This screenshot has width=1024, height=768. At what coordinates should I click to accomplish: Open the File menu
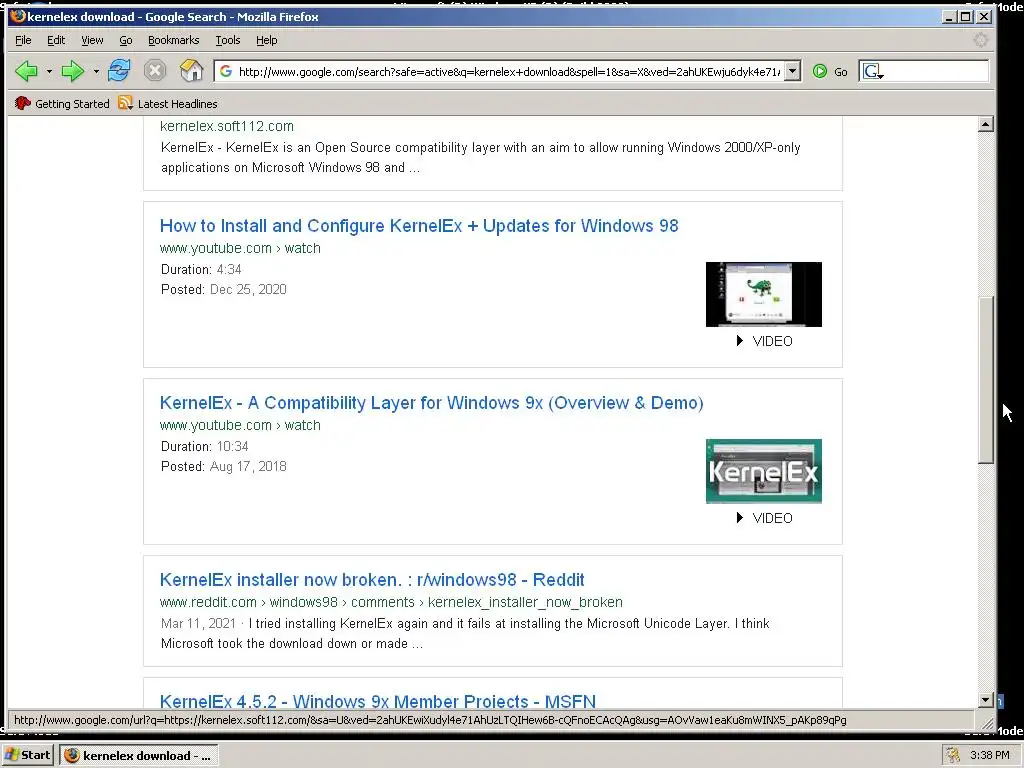click(23, 40)
